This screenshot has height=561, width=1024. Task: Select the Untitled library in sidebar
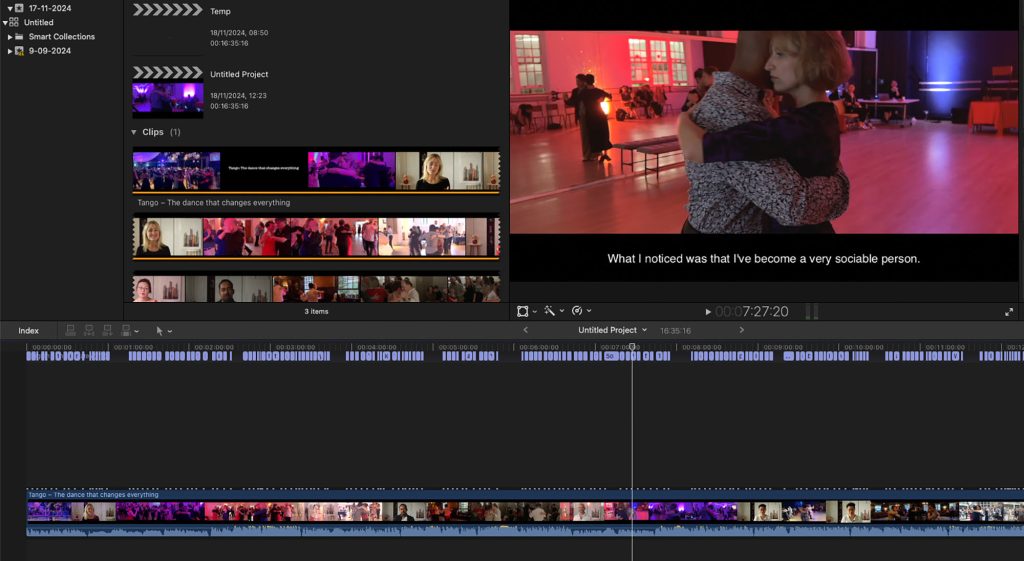pyautogui.click(x=39, y=22)
